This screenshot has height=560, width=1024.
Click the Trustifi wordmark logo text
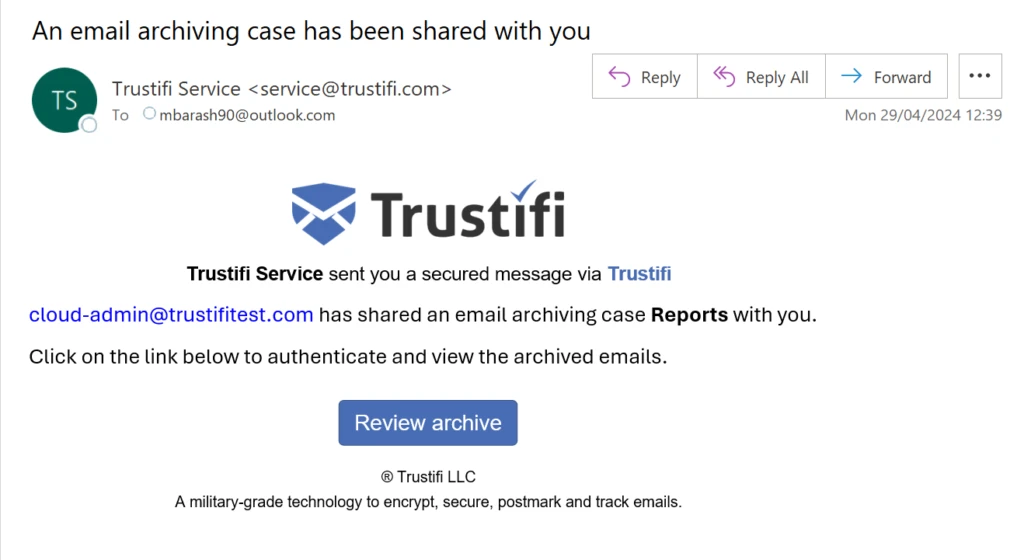point(468,210)
